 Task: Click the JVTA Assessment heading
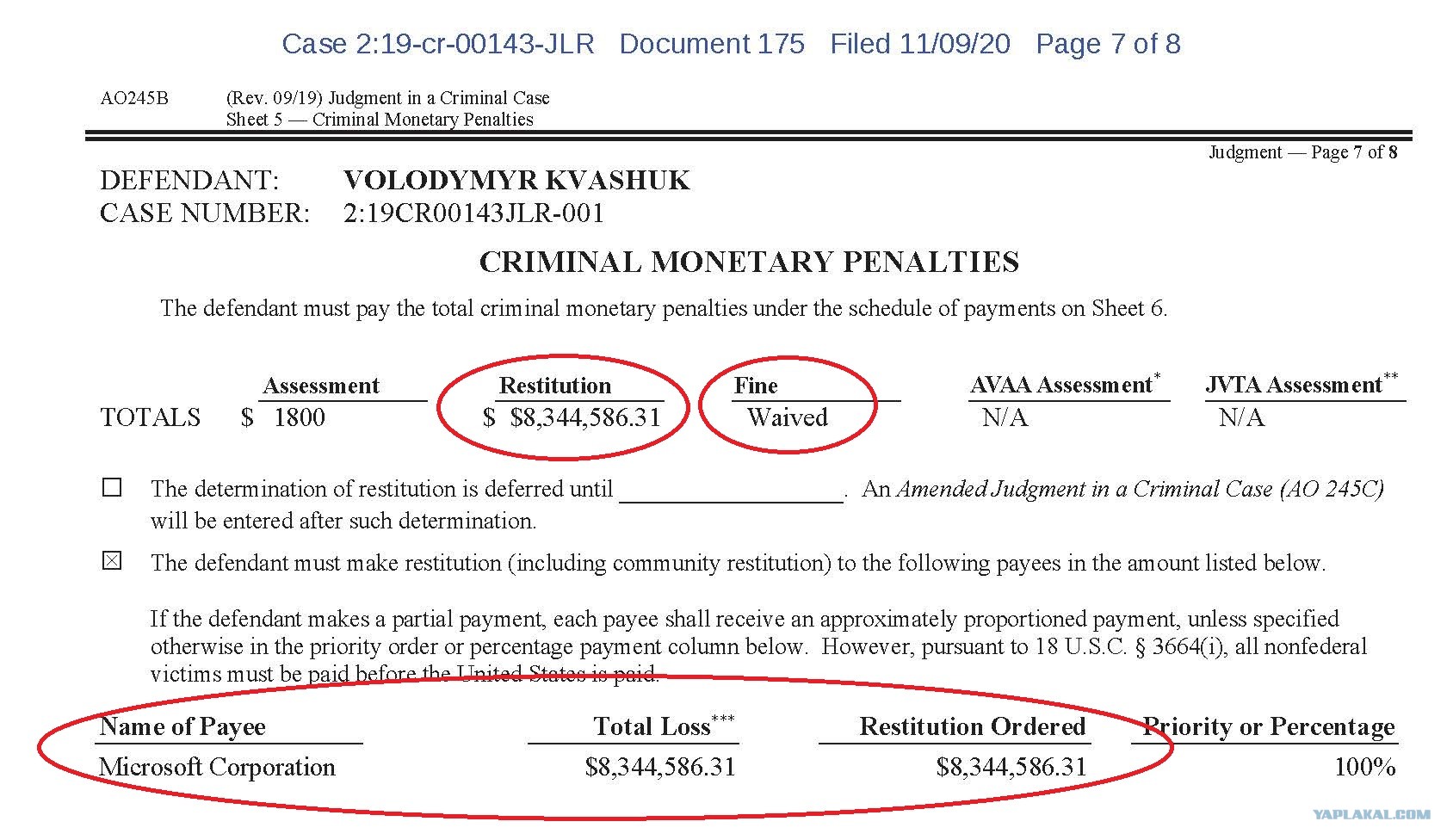click(1302, 384)
